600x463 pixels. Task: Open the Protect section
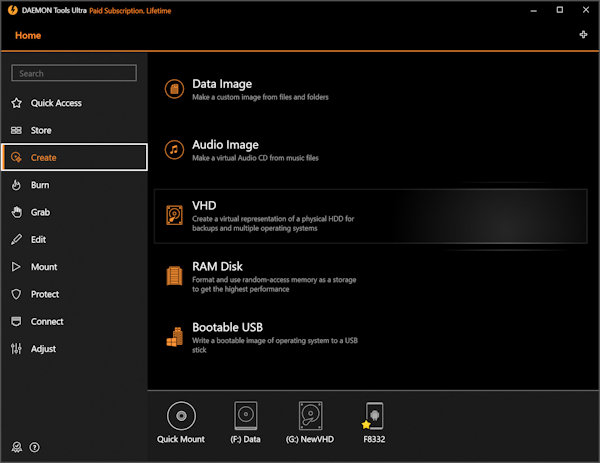click(x=74, y=294)
